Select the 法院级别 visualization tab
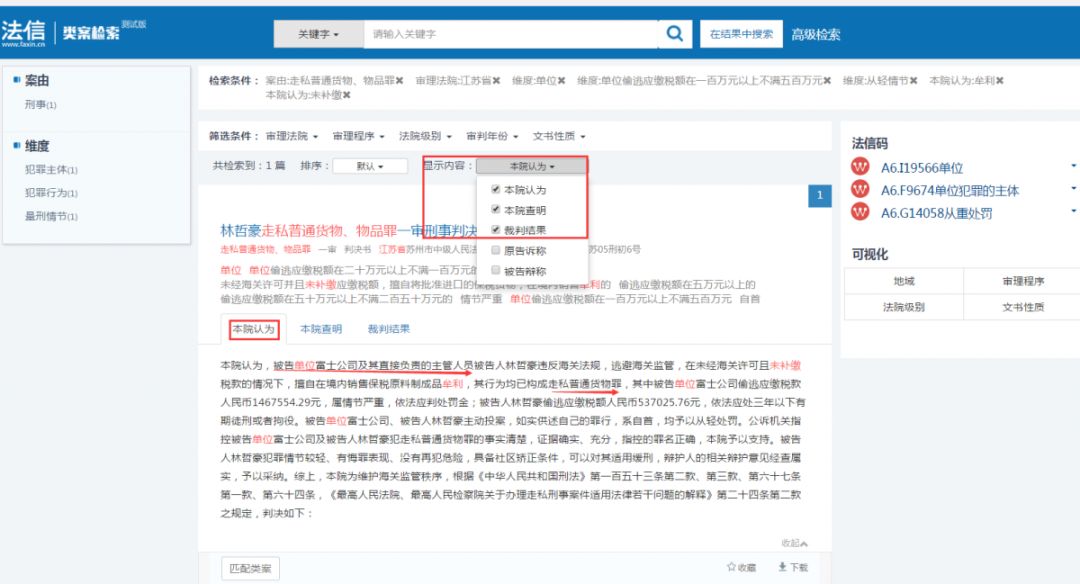This screenshot has width=1080, height=584. tap(904, 307)
